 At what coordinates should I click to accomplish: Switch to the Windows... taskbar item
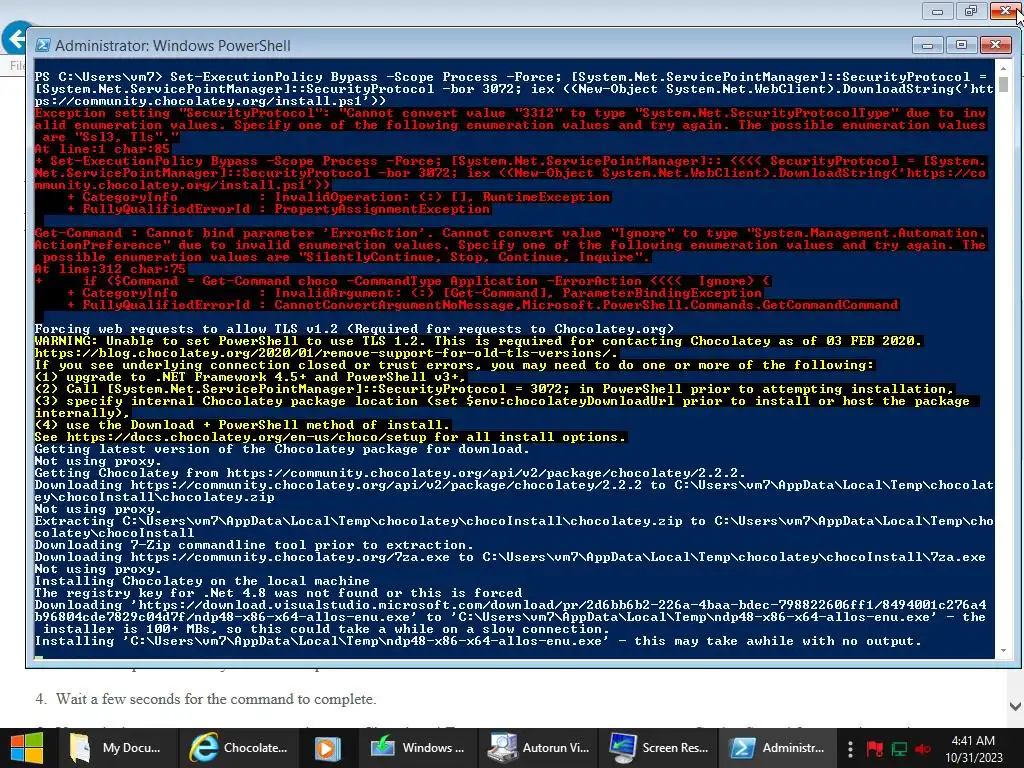[x=417, y=748]
